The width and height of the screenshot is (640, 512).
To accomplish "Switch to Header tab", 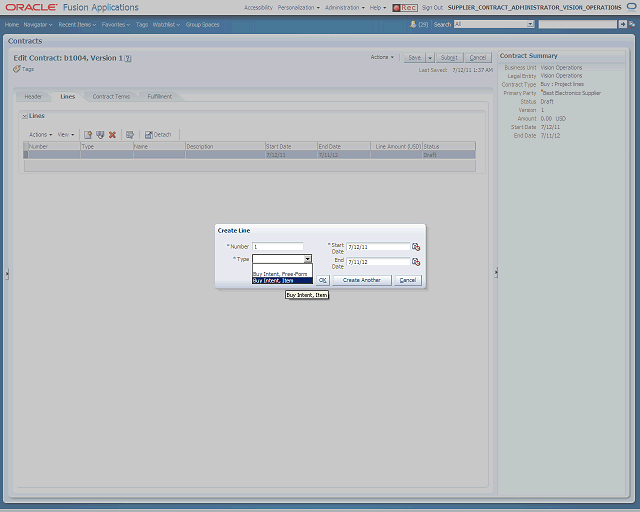I will click(33, 97).
